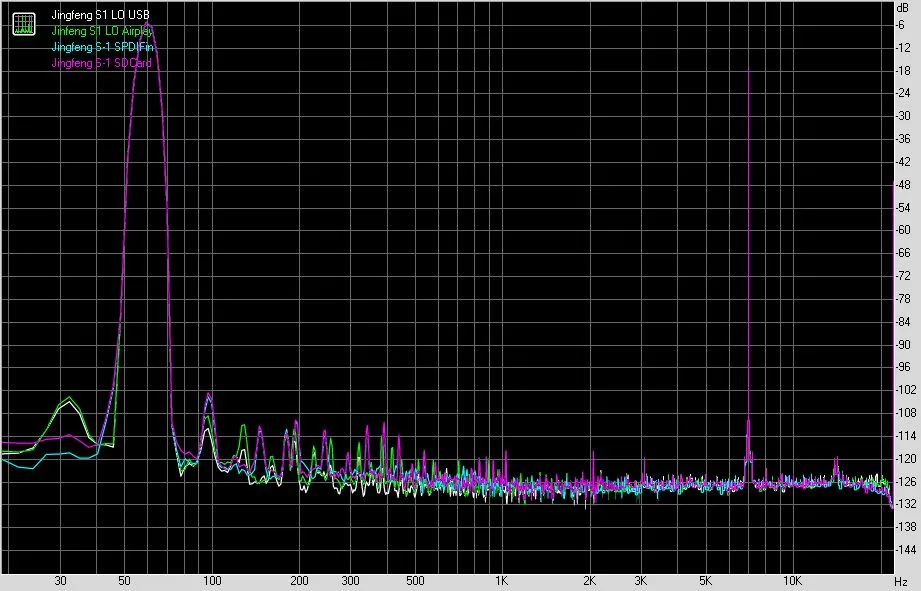921x591 pixels.
Task: Select the green Jinfeng S1 LO Airplay legend entry
Action: [x=102, y=31]
